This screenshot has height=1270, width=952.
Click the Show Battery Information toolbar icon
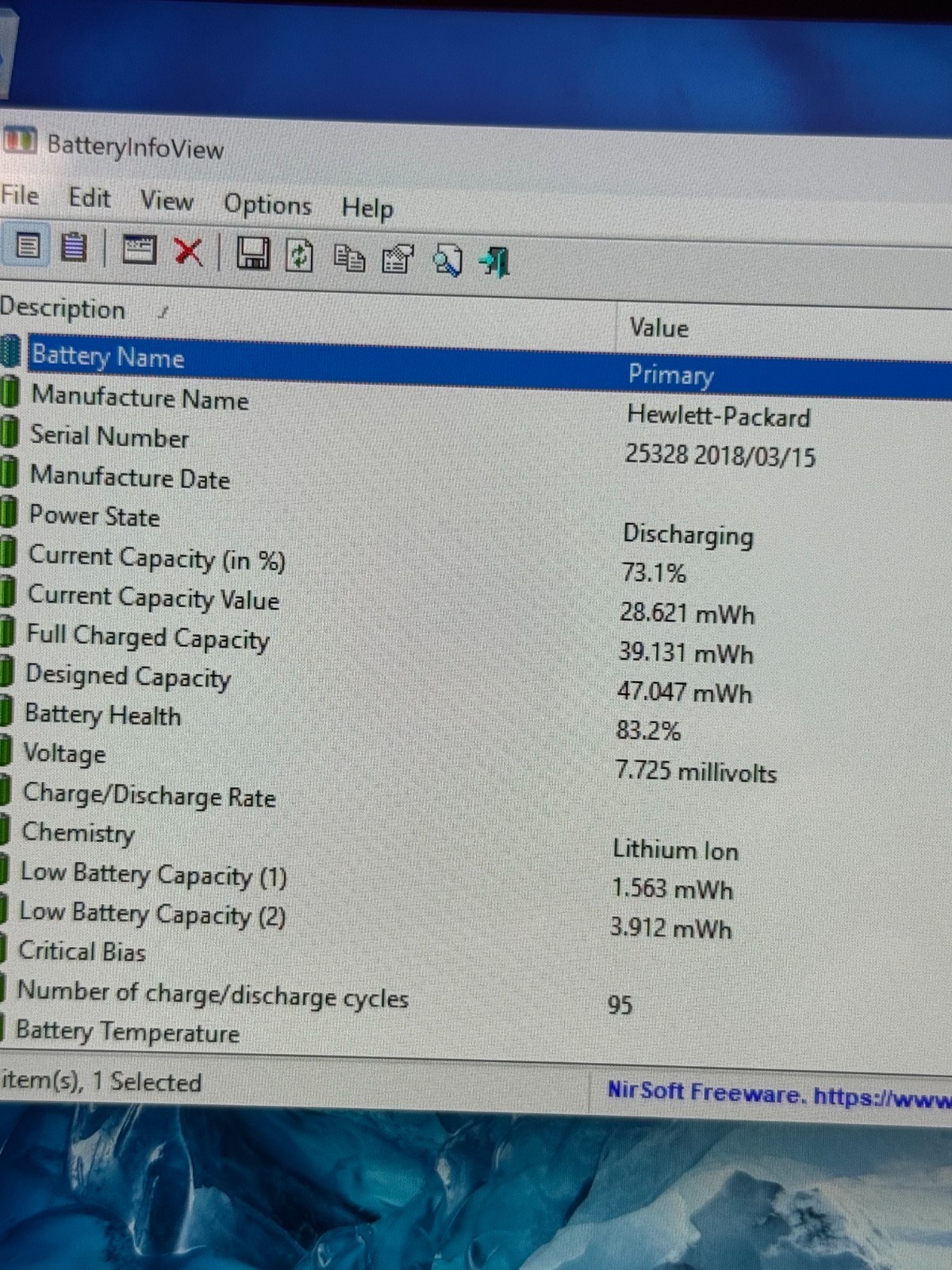pyautogui.click(x=28, y=246)
